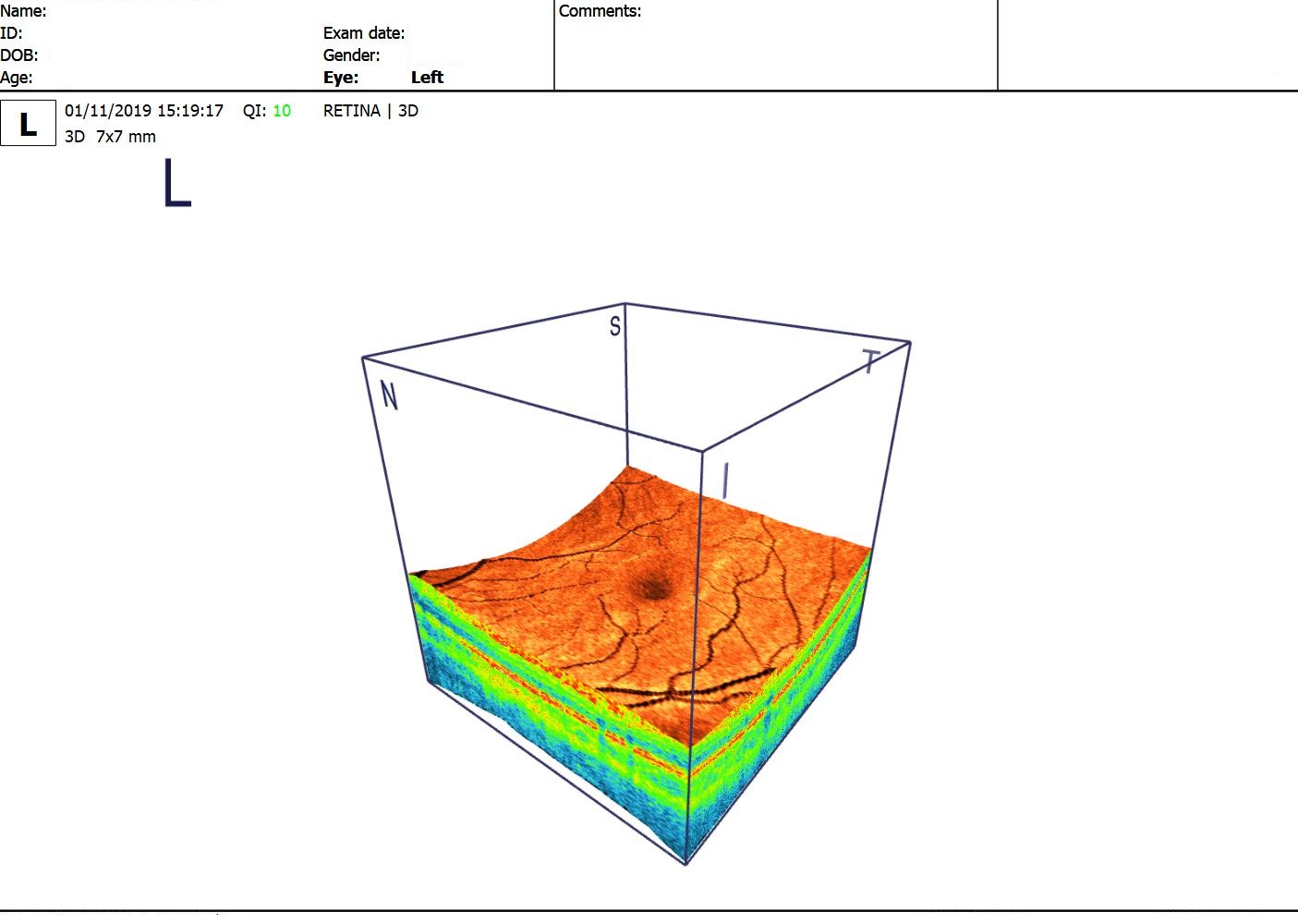Image resolution: width=1298 pixels, height=924 pixels.
Task: Click the Age field label
Action: (16, 78)
